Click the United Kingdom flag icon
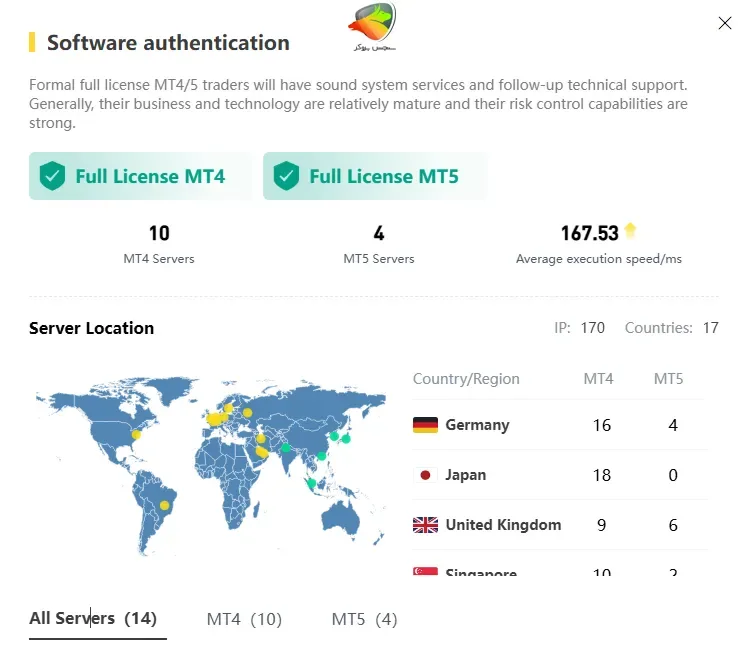 pyautogui.click(x=425, y=525)
